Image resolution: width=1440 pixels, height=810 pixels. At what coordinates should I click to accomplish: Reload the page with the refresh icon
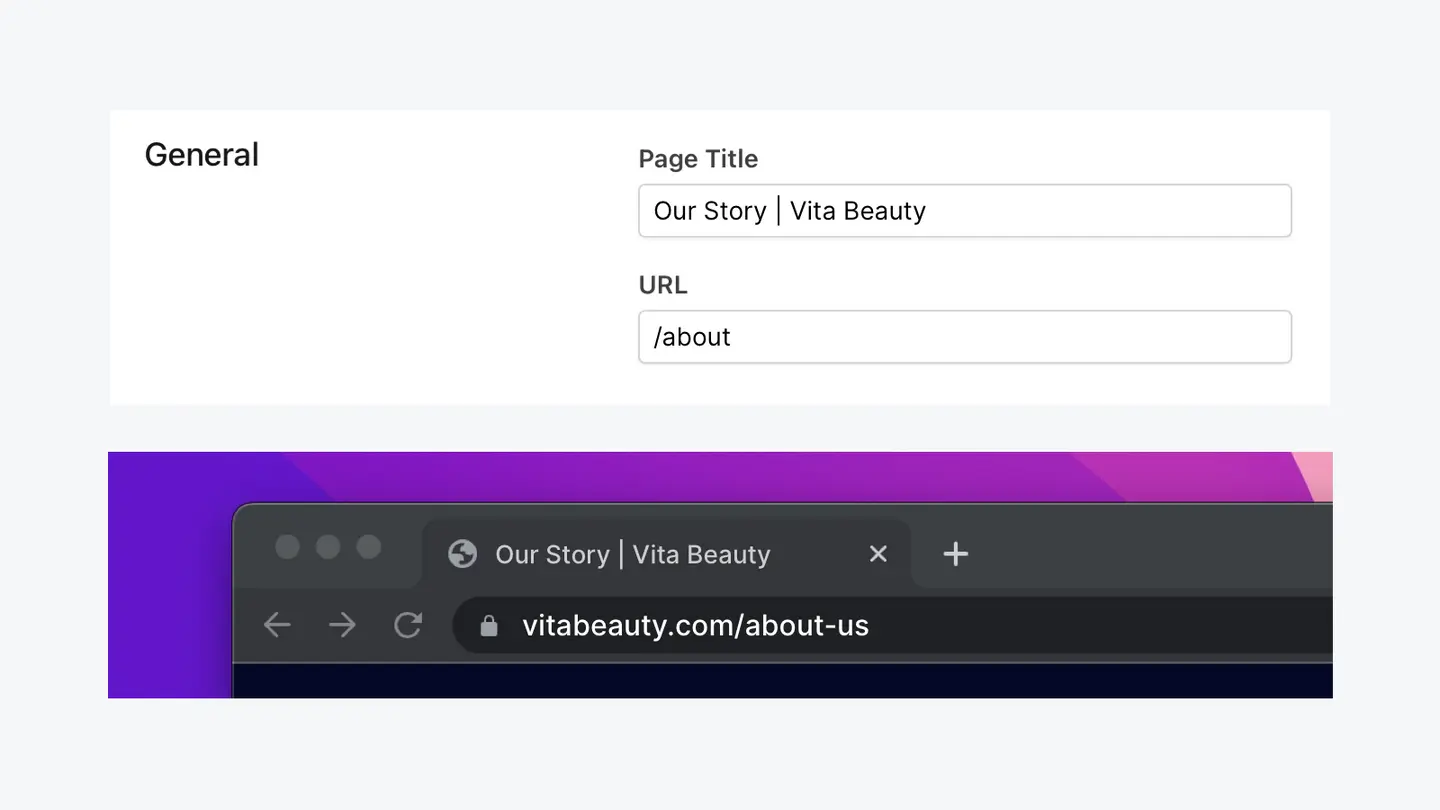tap(408, 626)
